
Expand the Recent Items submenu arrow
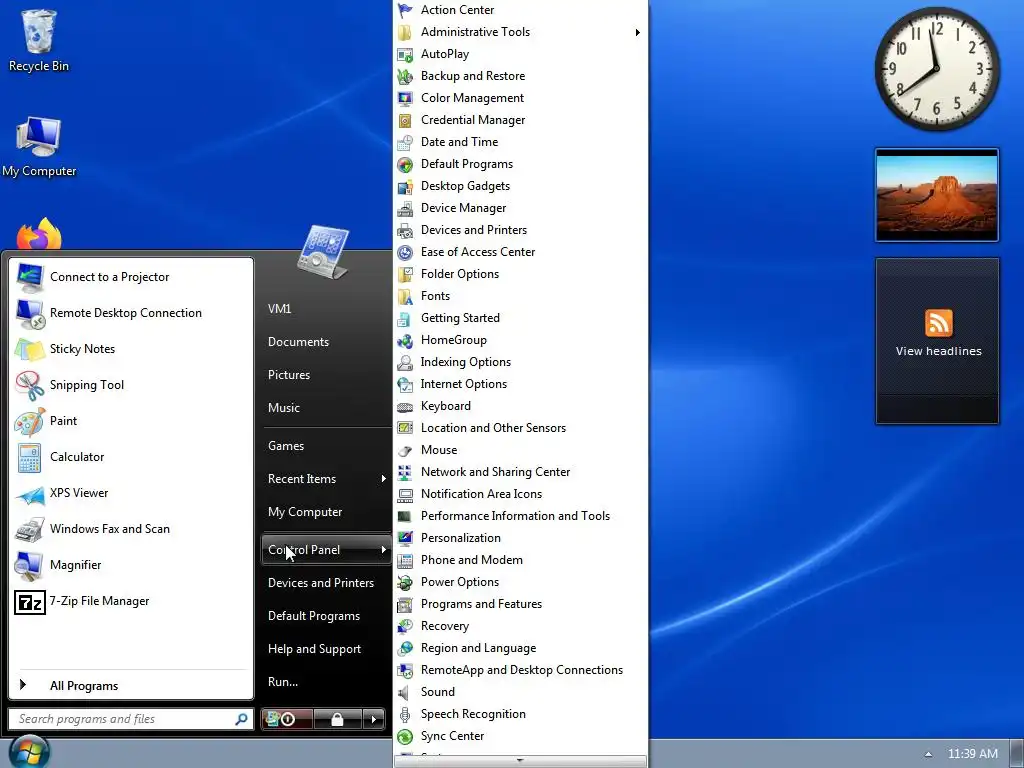point(383,479)
